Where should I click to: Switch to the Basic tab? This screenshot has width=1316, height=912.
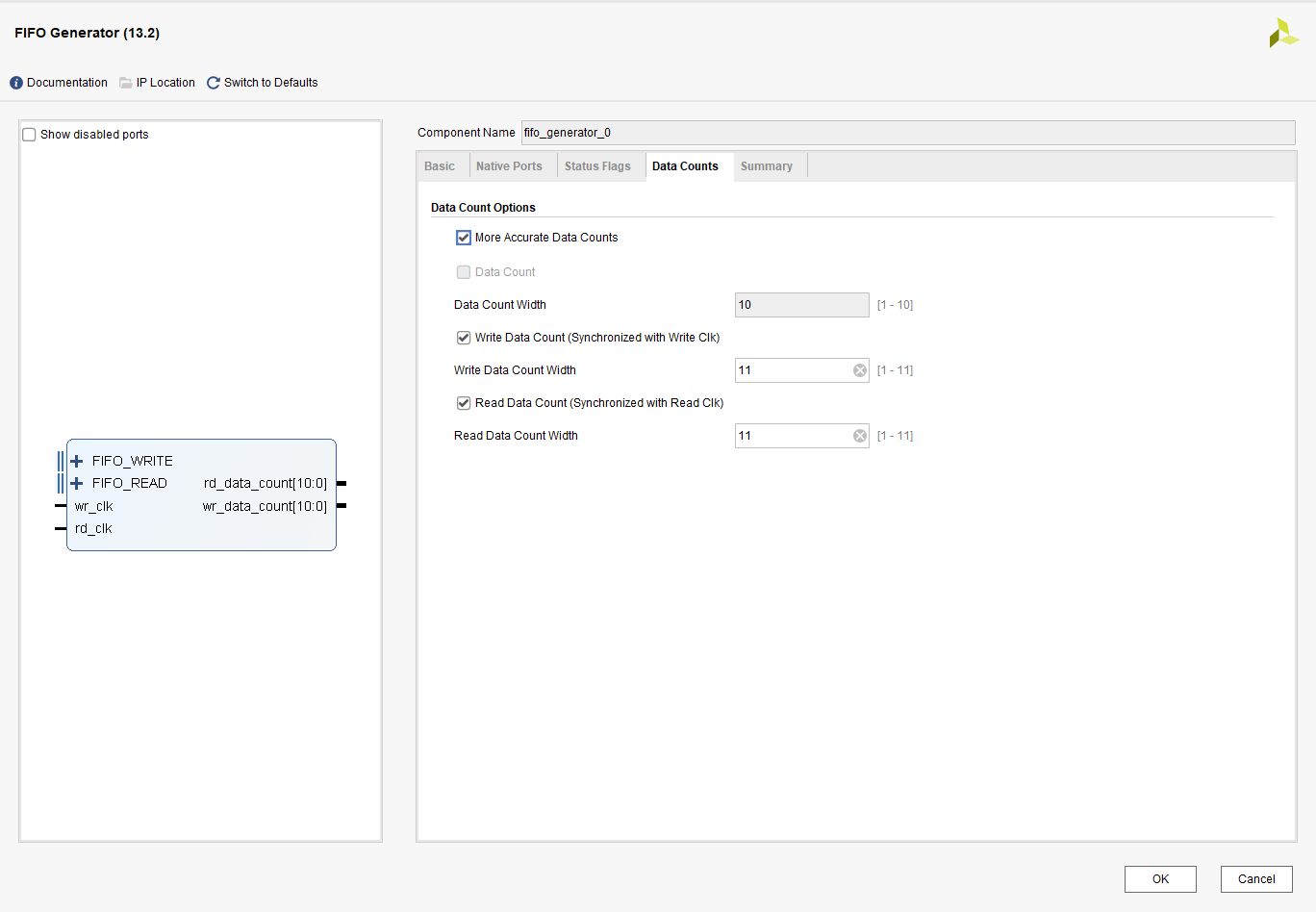pos(440,166)
